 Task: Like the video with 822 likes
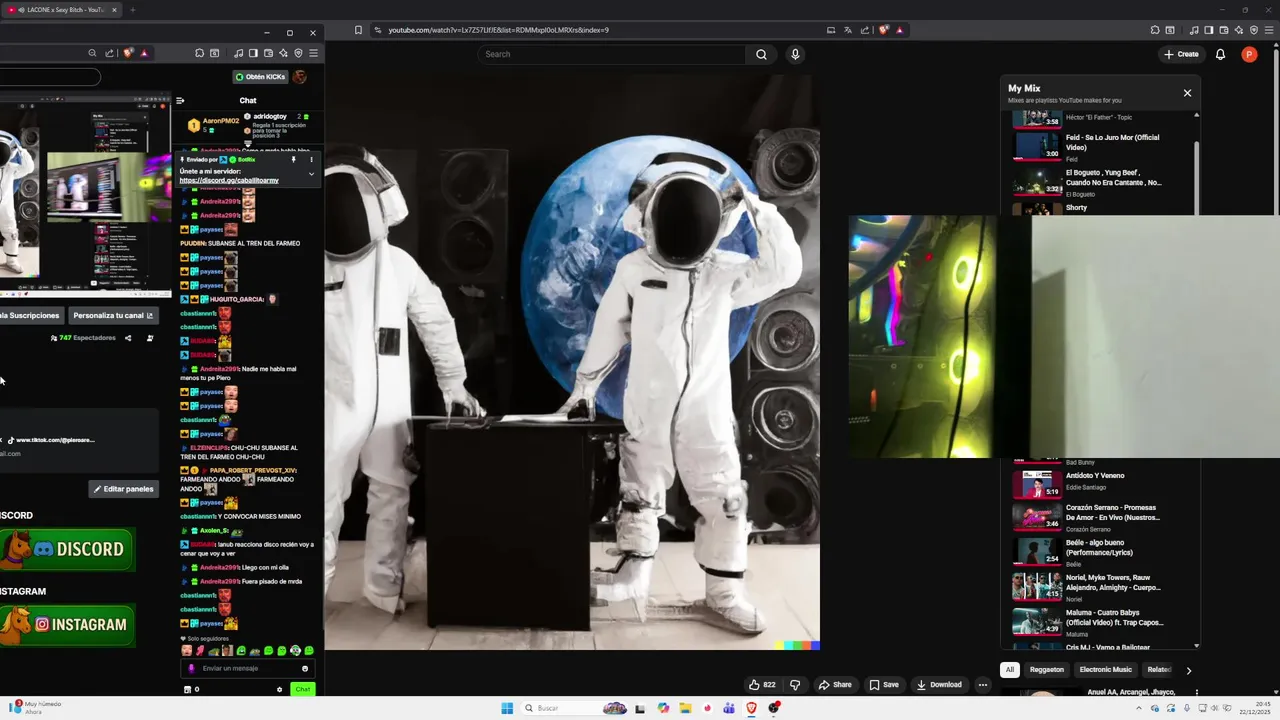[762, 685]
